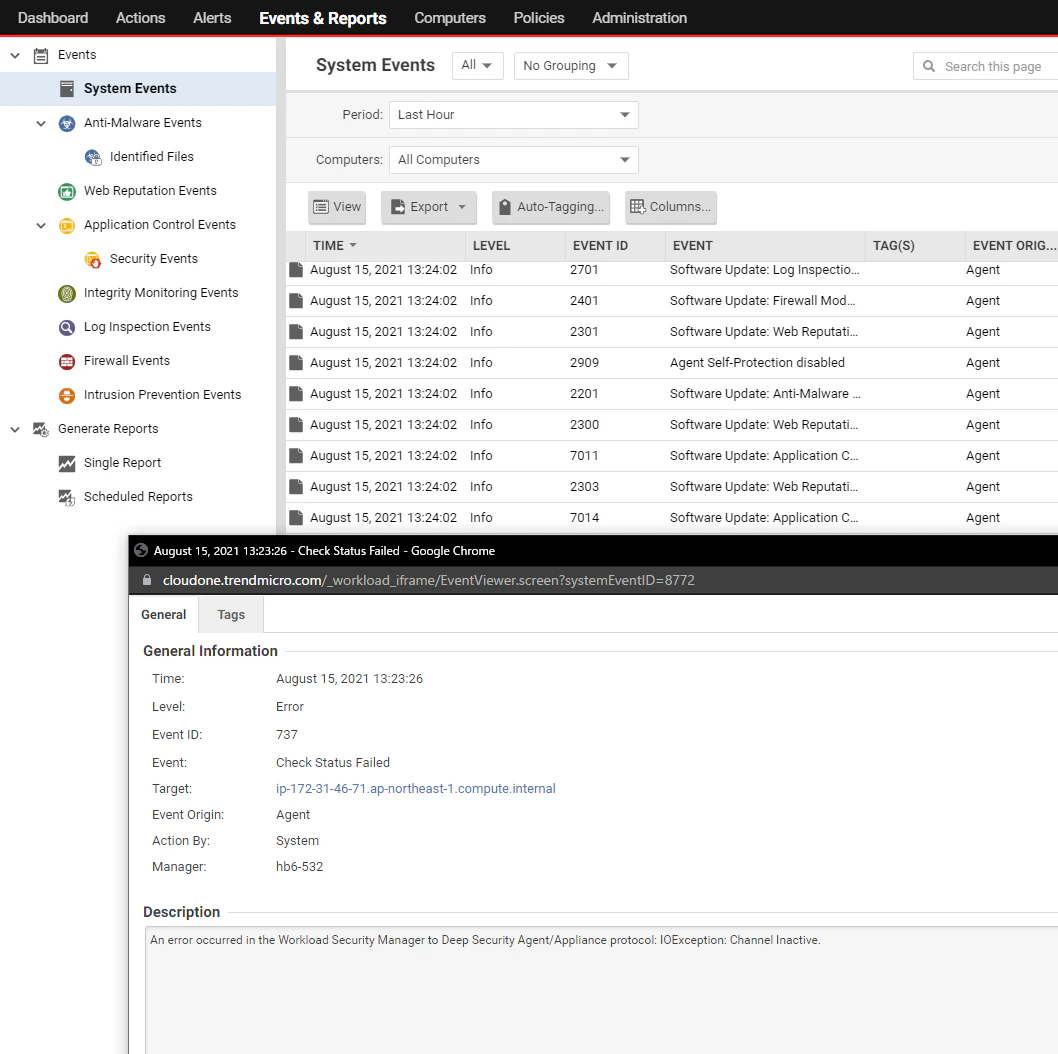Click the Scheduled Reports icon
Viewport: 1058px width, 1054px height.
tap(67, 497)
